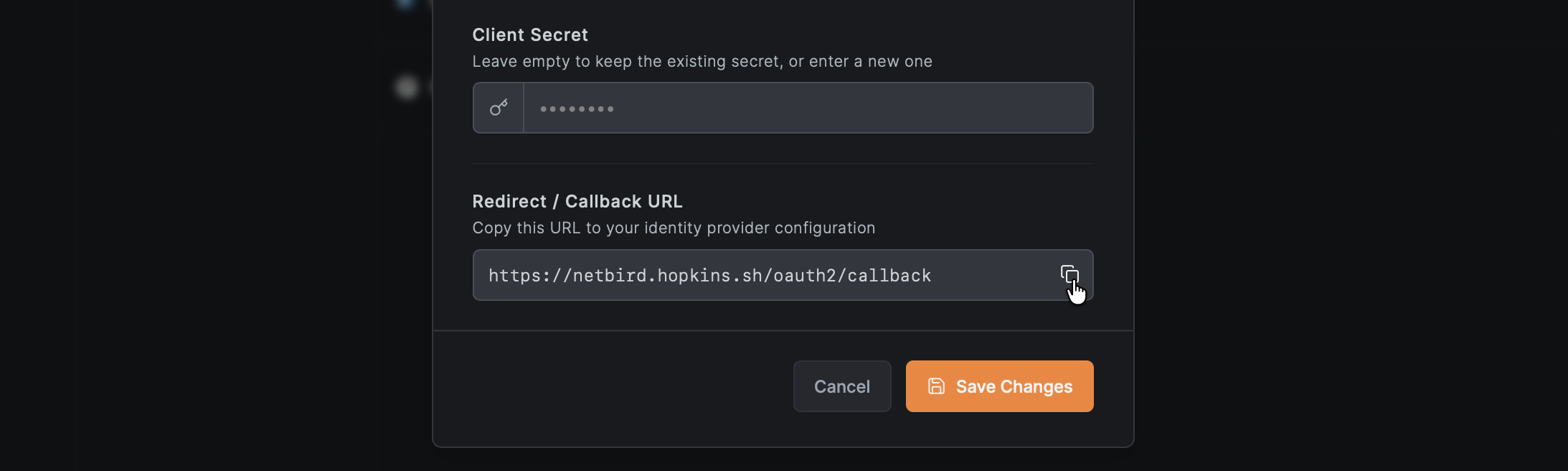This screenshot has width=1568, height=471.
Task: Click the identity provider configuration hint text
Action: (674, 228)
